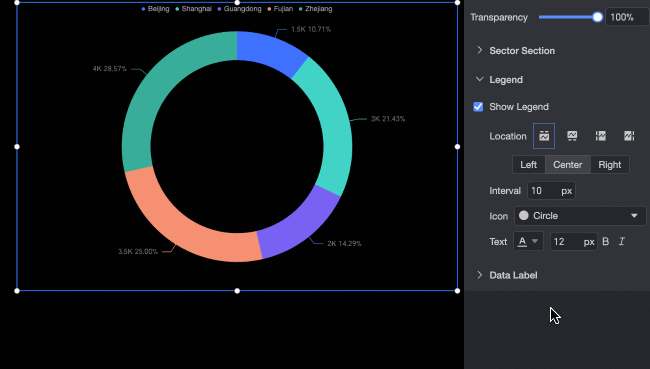Click the bottom-center resize handle of the chart
Viewport: 650px width, 369px height.
(x=237, y=291)
